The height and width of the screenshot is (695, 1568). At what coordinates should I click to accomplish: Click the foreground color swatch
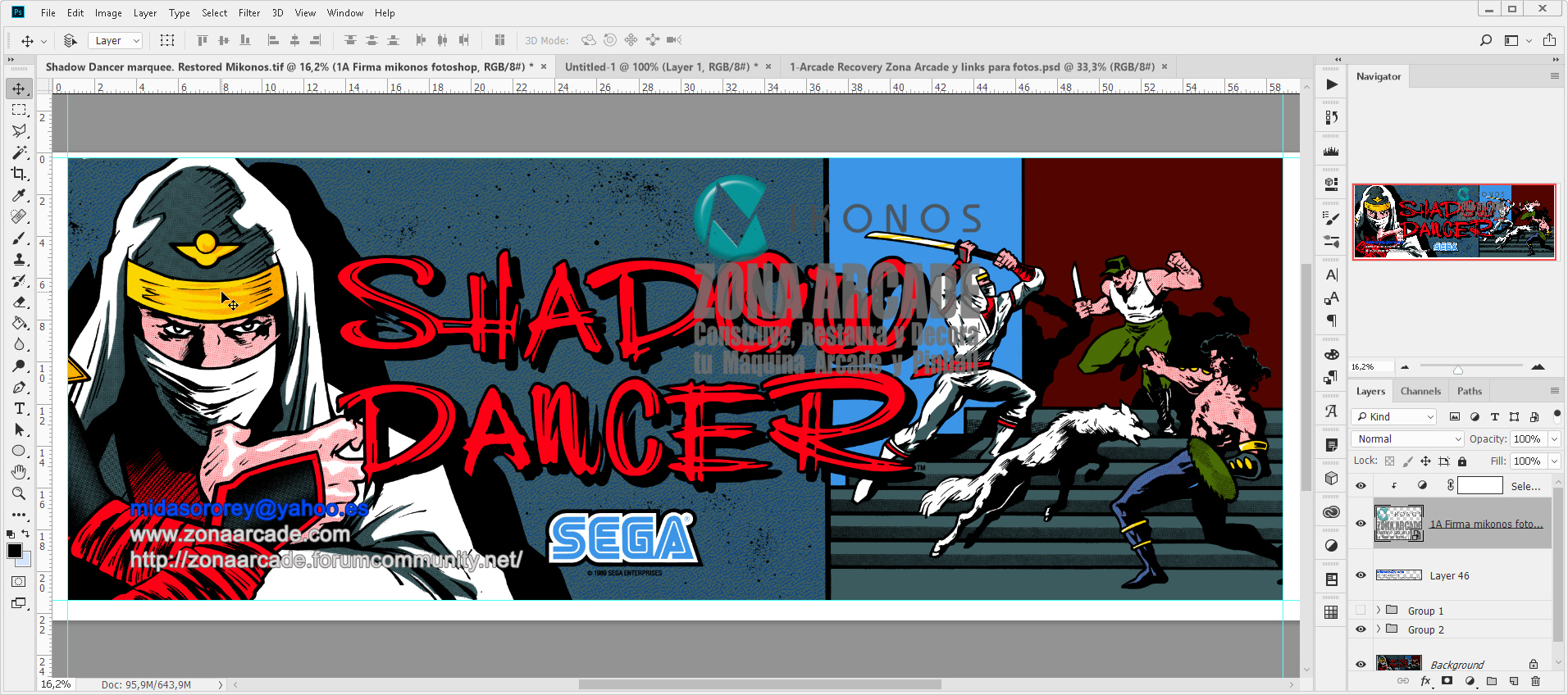coord(14,551)
